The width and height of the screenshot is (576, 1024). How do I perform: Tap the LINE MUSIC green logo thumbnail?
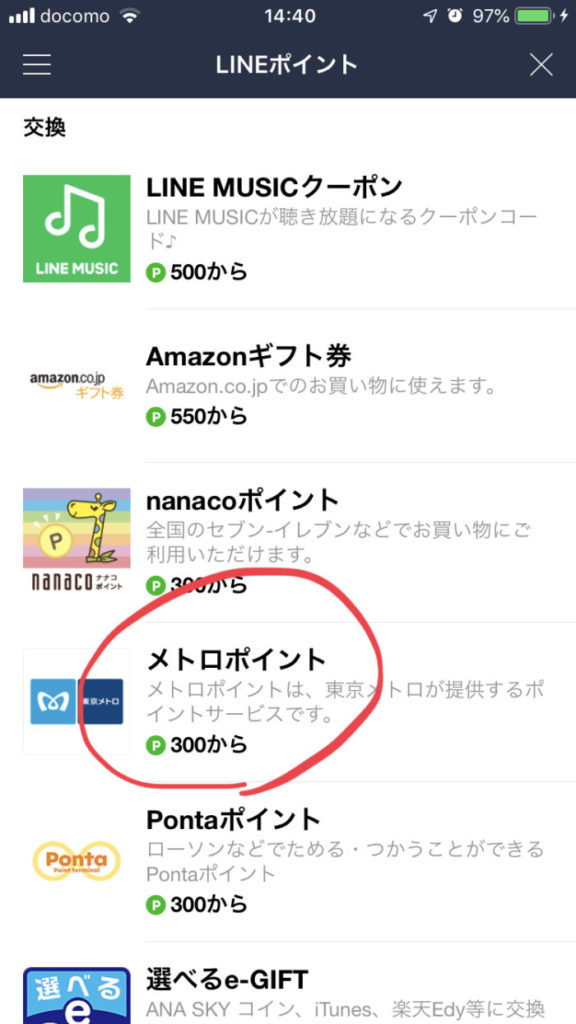pyautogui.click(x=76, y=229)
